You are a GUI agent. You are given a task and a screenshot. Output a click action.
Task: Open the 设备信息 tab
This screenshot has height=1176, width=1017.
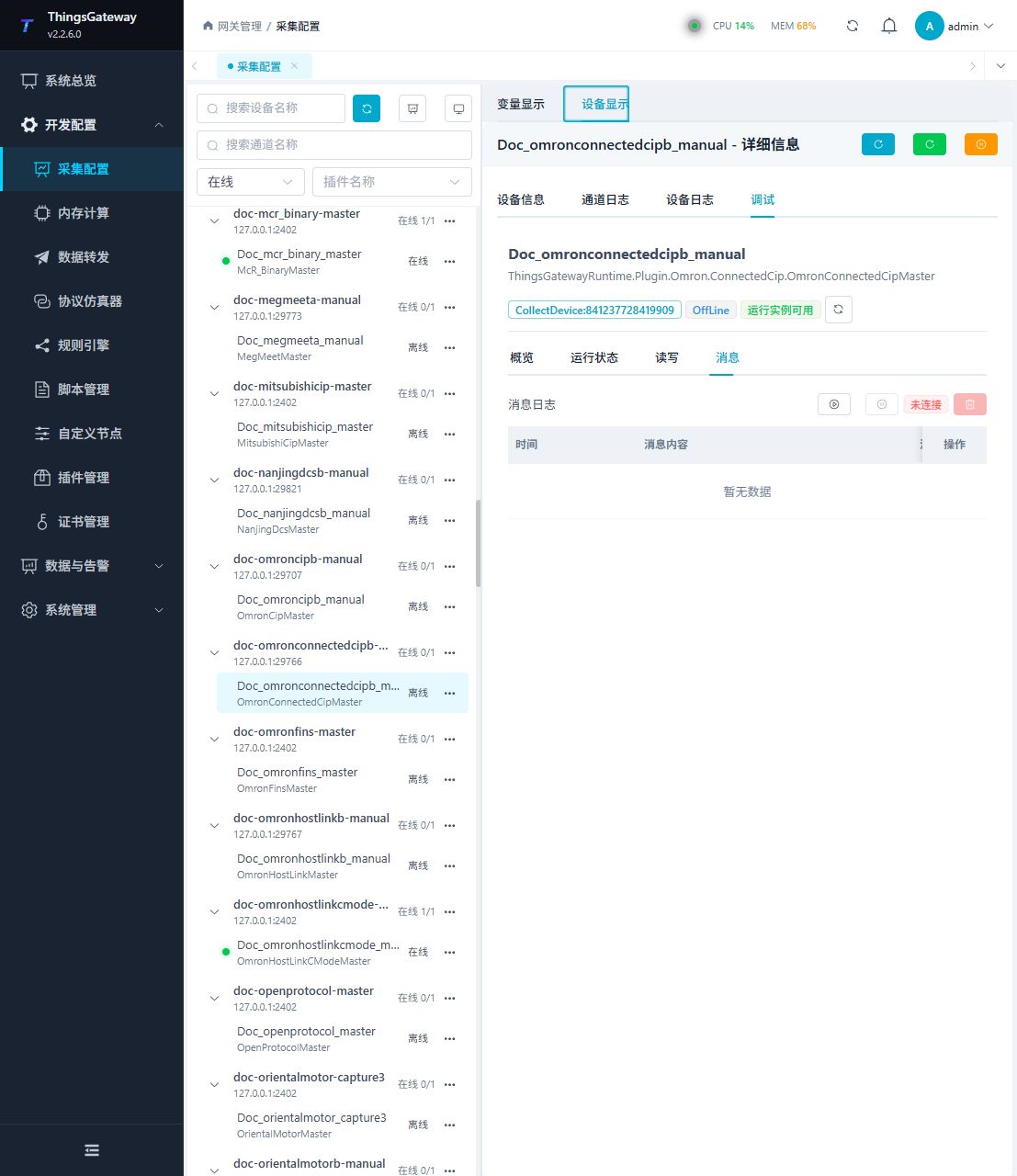521,199
